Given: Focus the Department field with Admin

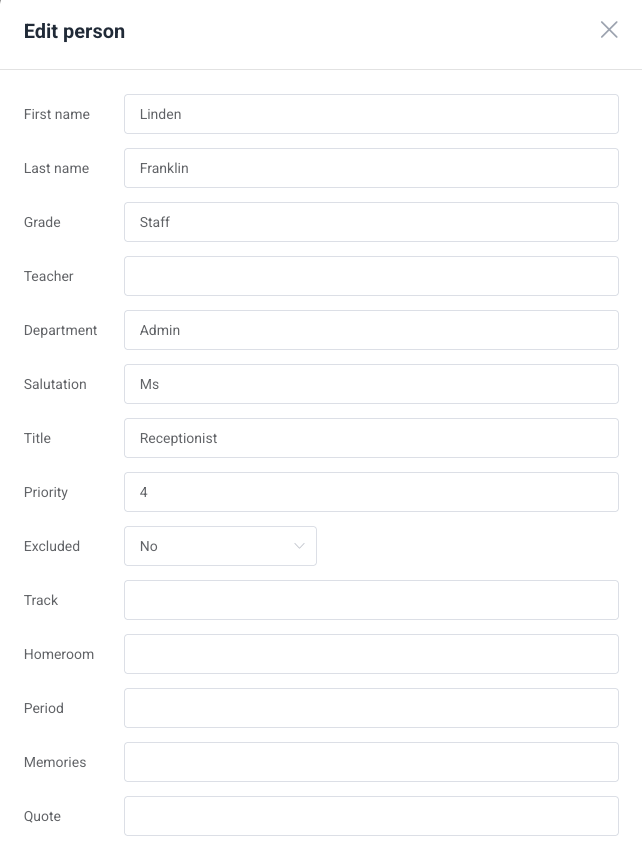Looking at the screenshot, I should pyautogui.click(x=371, y=330).
